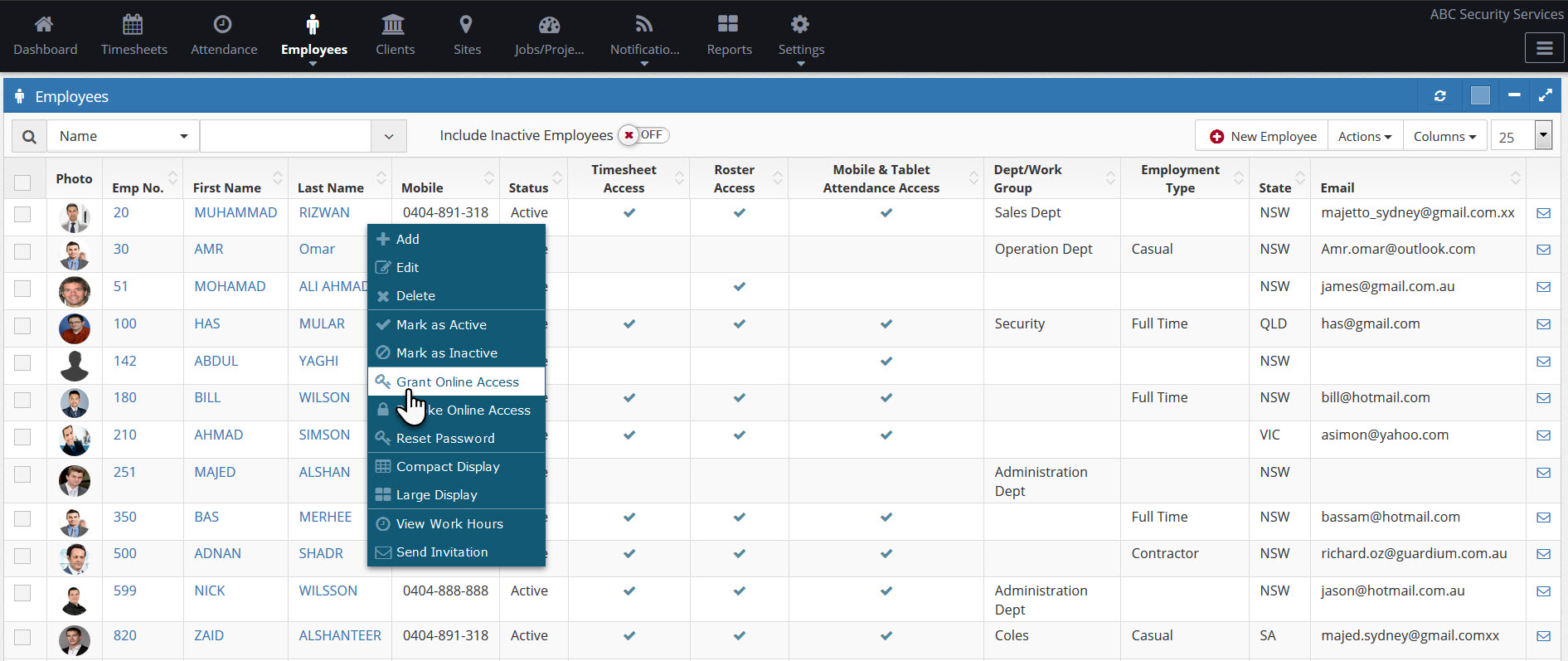Open Timesheets calendar icon
This screenshot has width=1568, height=661.
click(133, 24)
